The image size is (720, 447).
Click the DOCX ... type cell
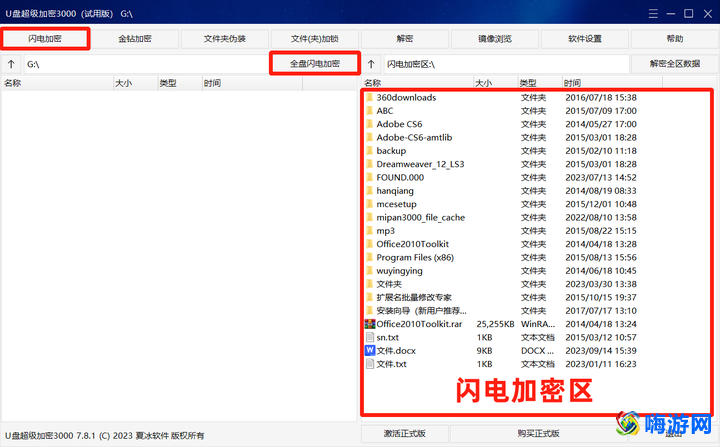pos(538,351)
